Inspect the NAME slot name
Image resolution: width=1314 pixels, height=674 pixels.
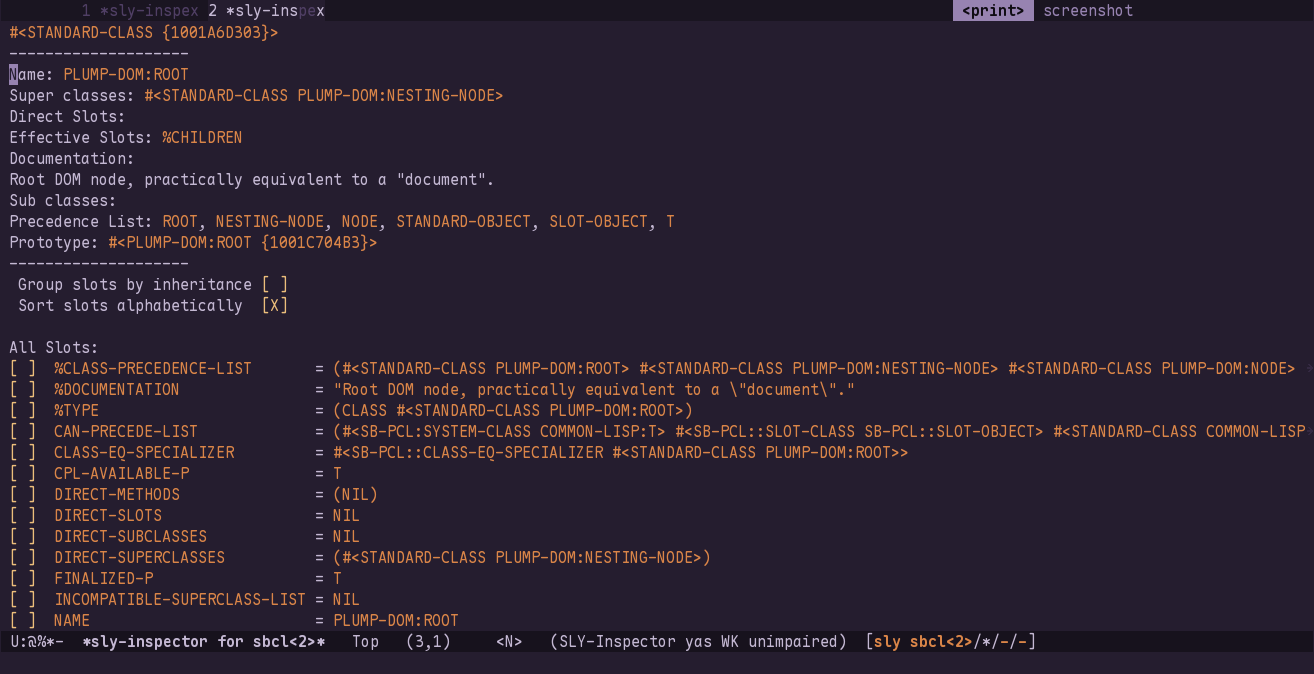point(72,621)
